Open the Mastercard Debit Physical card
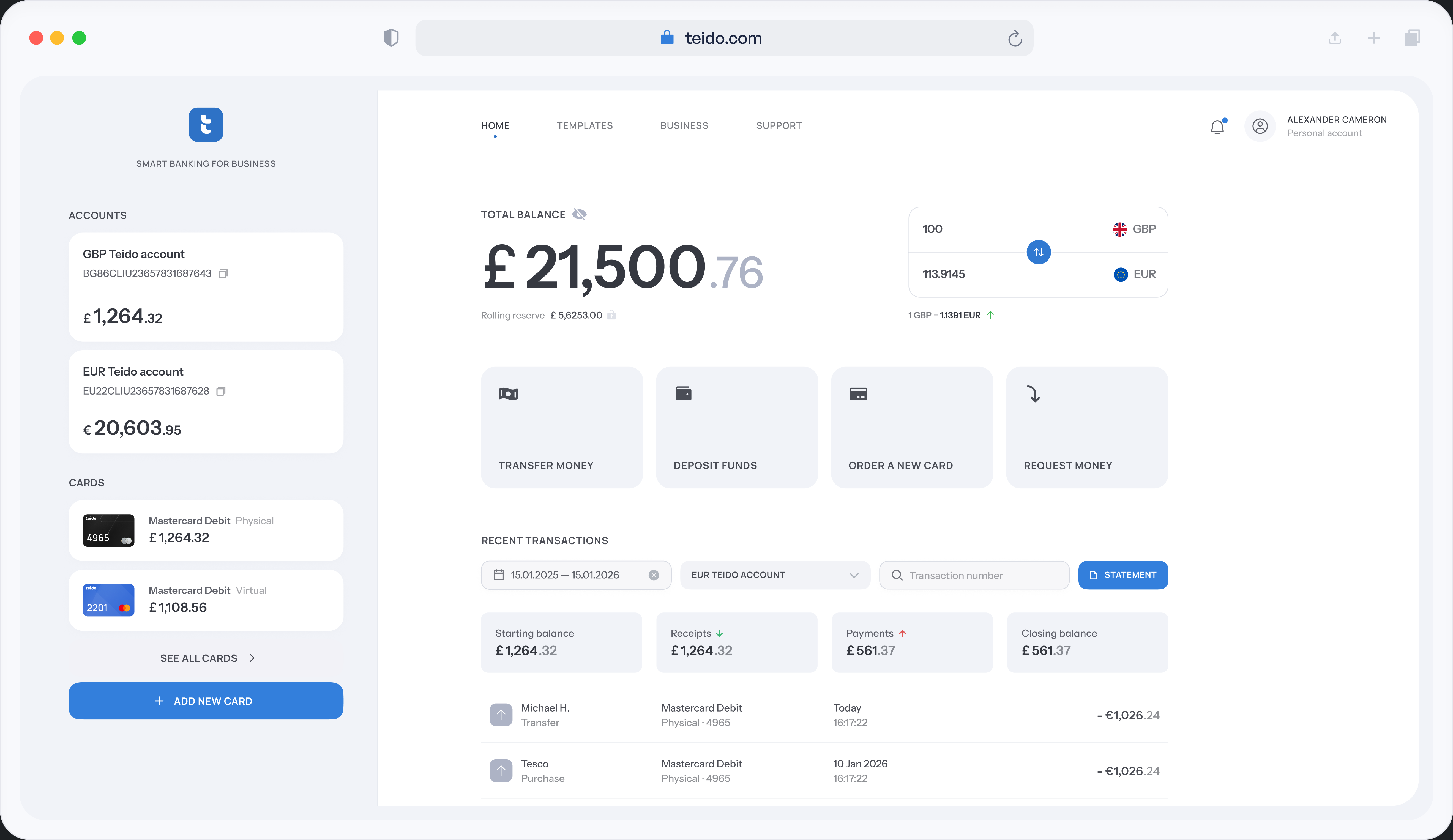This screenshot has height=840, width=1453. pyautogui.click(x=206, y=530)
